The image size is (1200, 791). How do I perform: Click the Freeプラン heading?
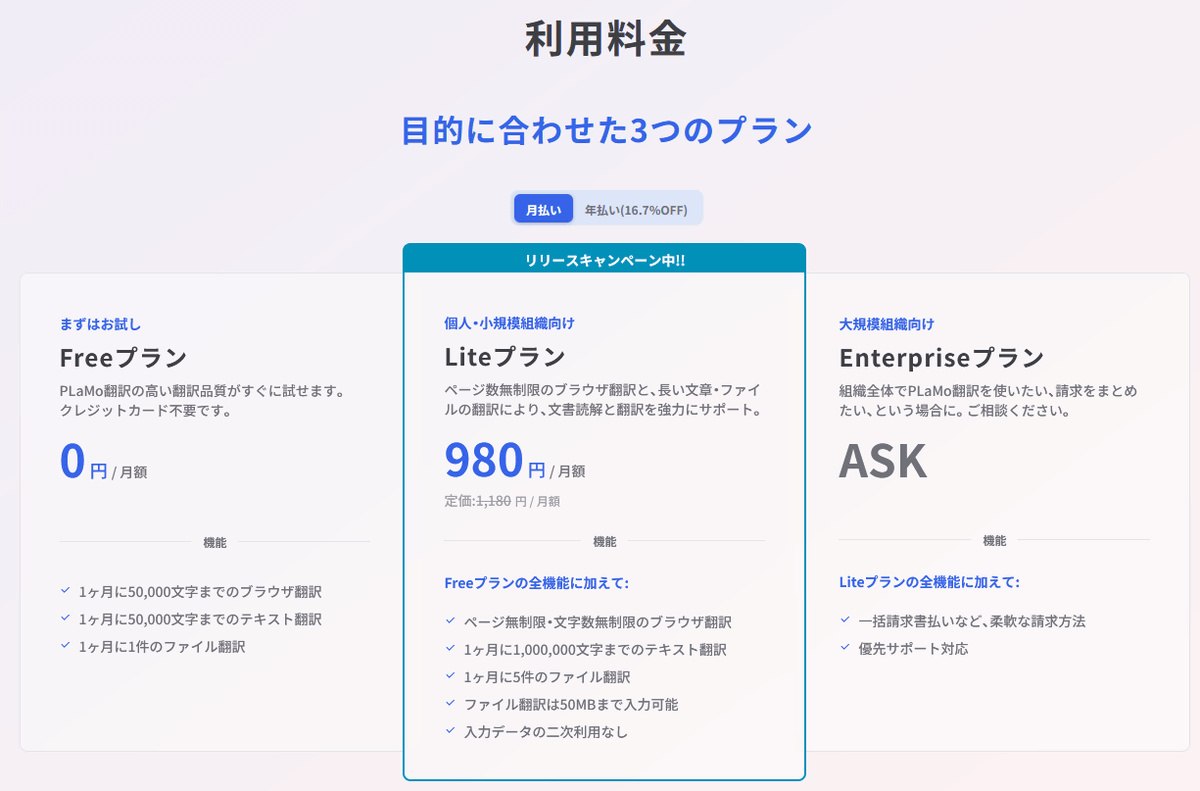[123, 357]
